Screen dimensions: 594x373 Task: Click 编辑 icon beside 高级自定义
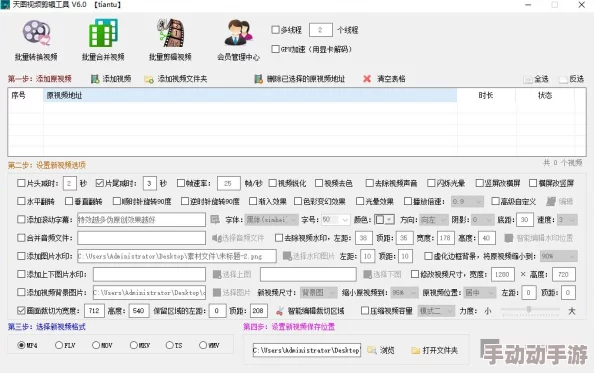551,201
